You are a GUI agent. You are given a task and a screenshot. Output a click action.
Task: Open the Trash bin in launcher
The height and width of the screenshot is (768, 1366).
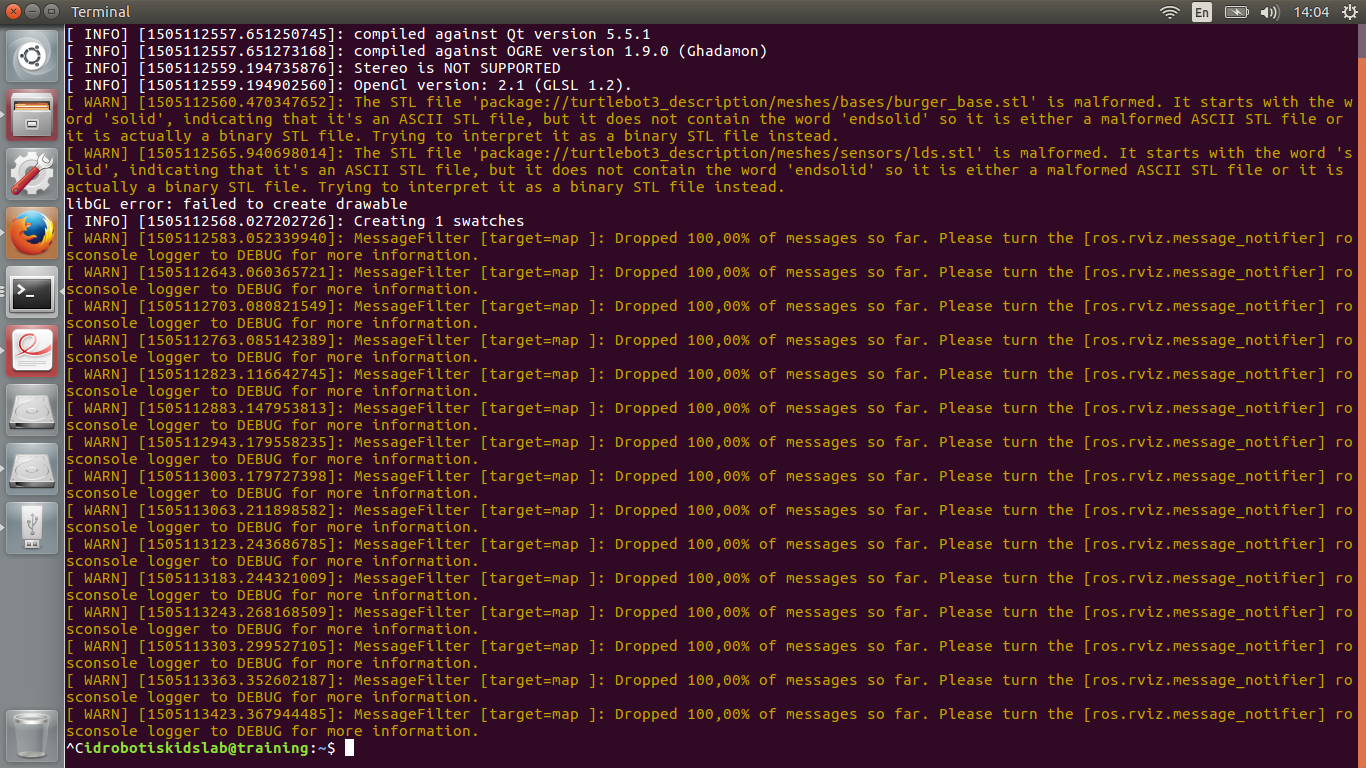click(32, 734)
